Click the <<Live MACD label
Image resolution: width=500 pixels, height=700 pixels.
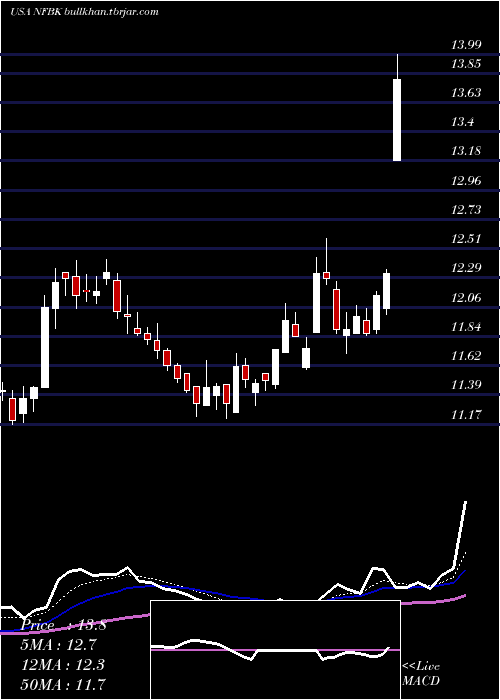click(421, 674)
